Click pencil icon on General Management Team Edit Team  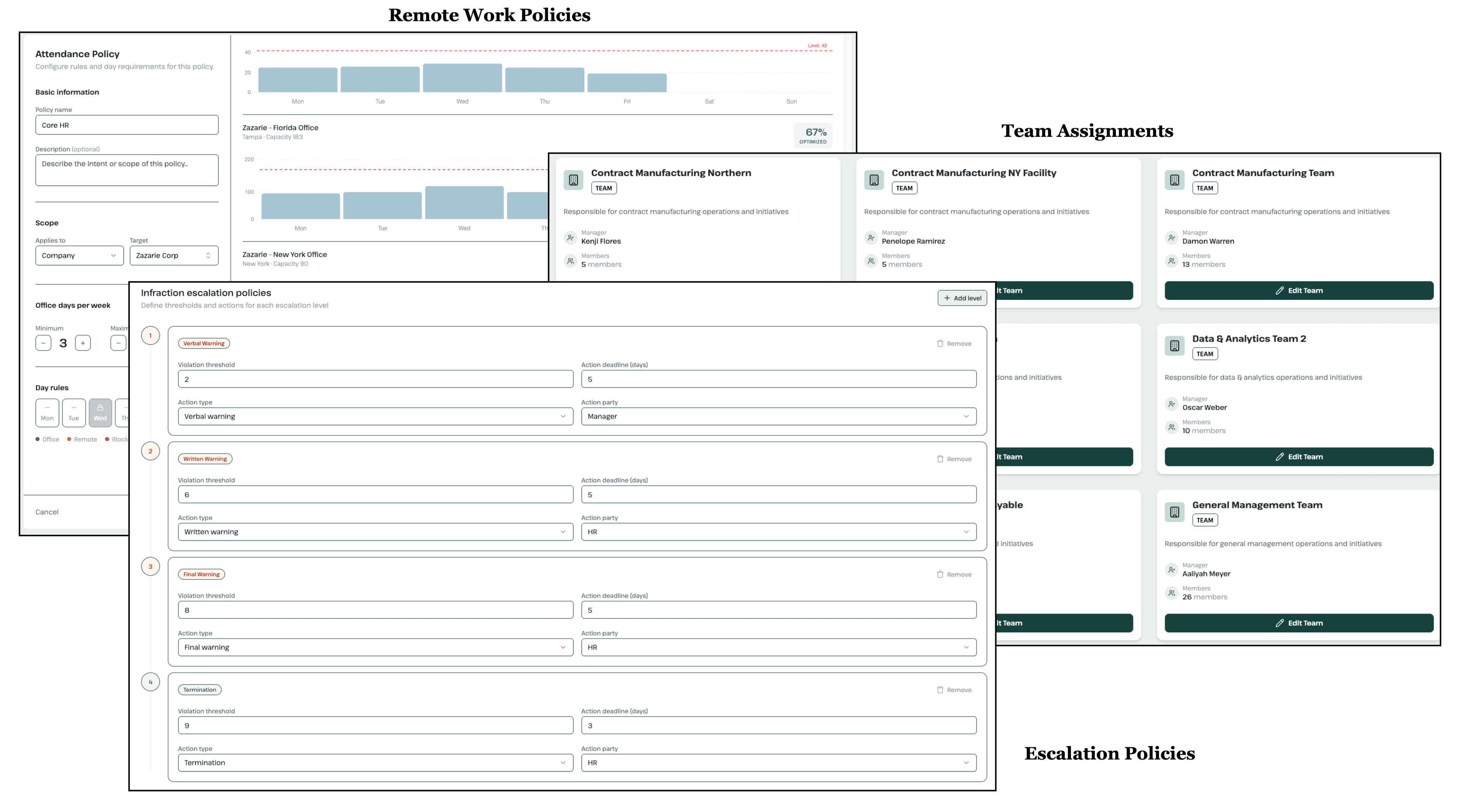(x=1280, y=623)
